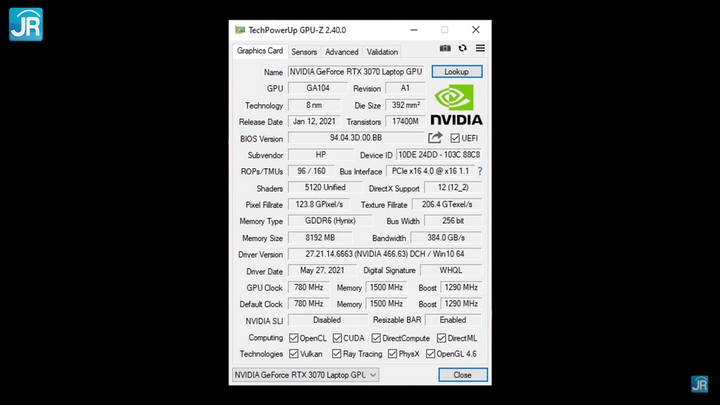
Task: Open the hamburger menu icon
Action: 480,48
